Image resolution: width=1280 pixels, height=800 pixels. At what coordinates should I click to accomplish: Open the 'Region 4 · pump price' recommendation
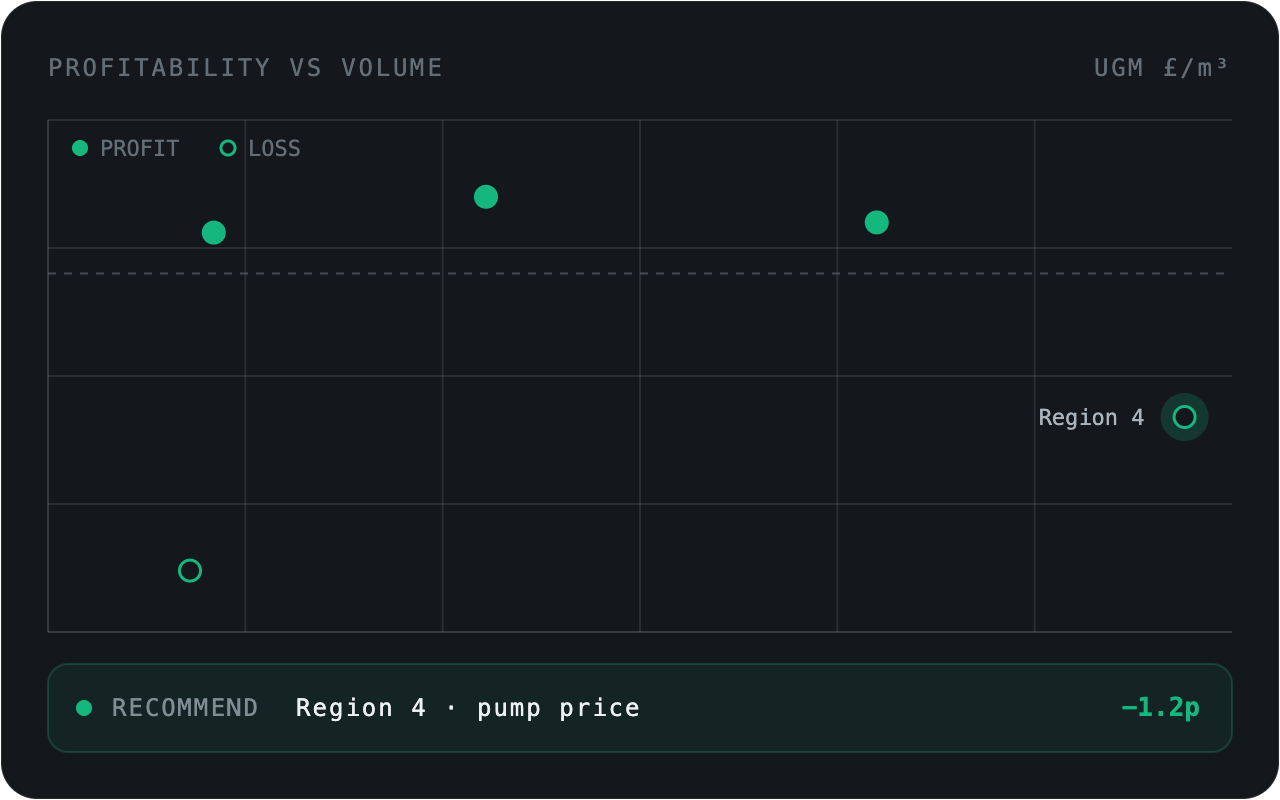640,708
